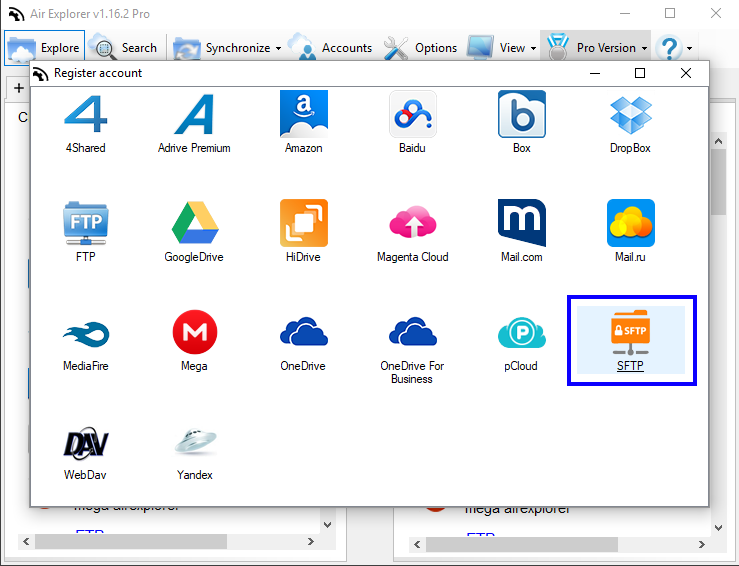739x566 pixels.
Task: Click right pane scrollbar down arrow
Action: [x=719, y=528]
